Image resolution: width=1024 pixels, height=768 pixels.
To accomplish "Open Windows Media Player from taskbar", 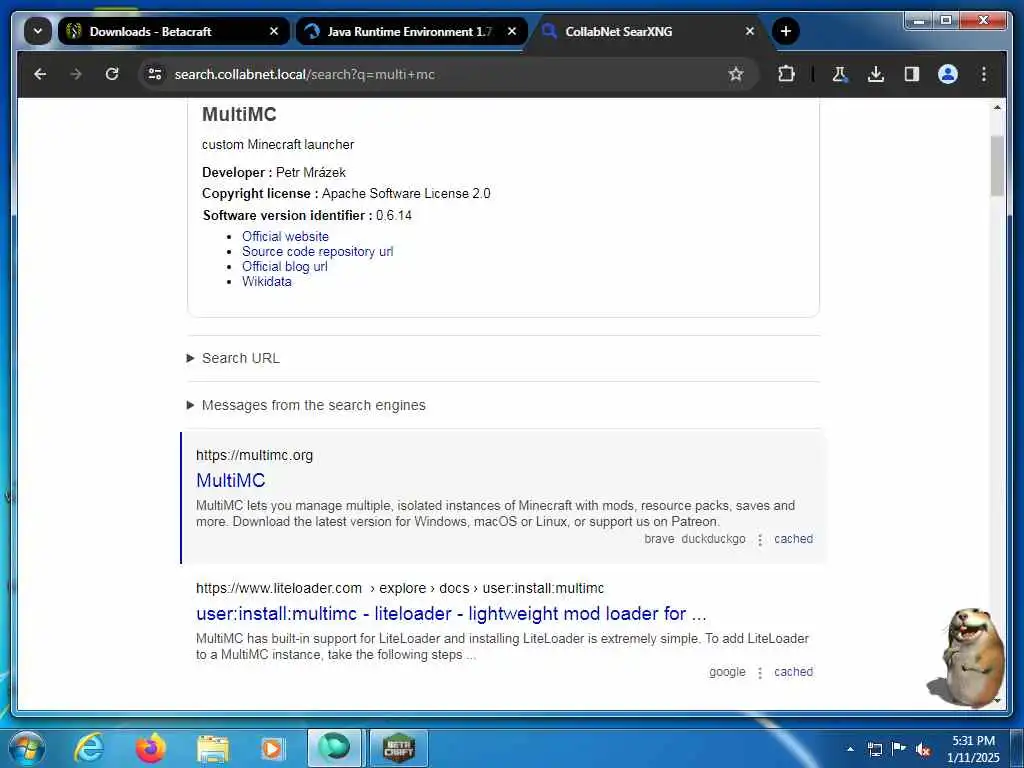I will (272, 749).
